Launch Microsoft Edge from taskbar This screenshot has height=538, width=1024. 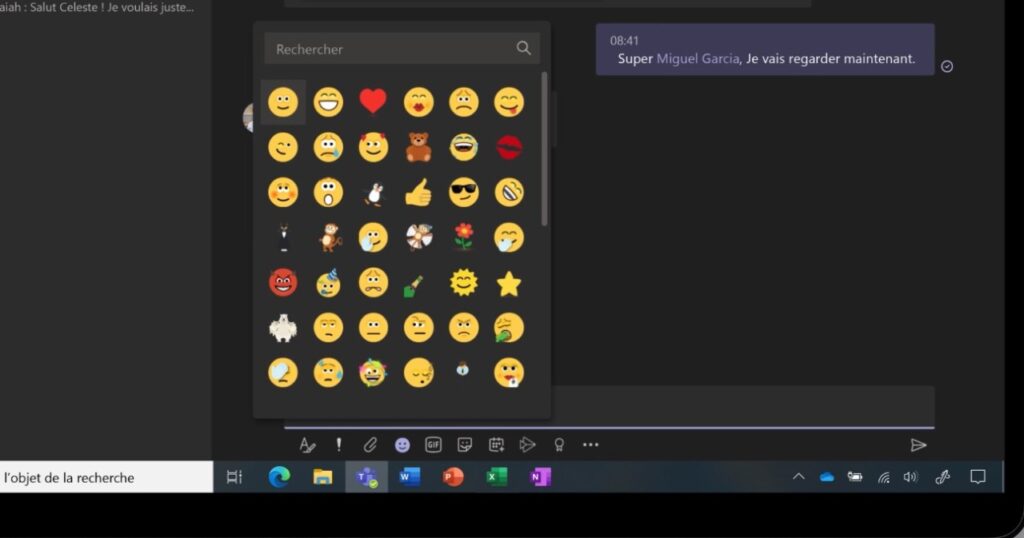(279, 477)
